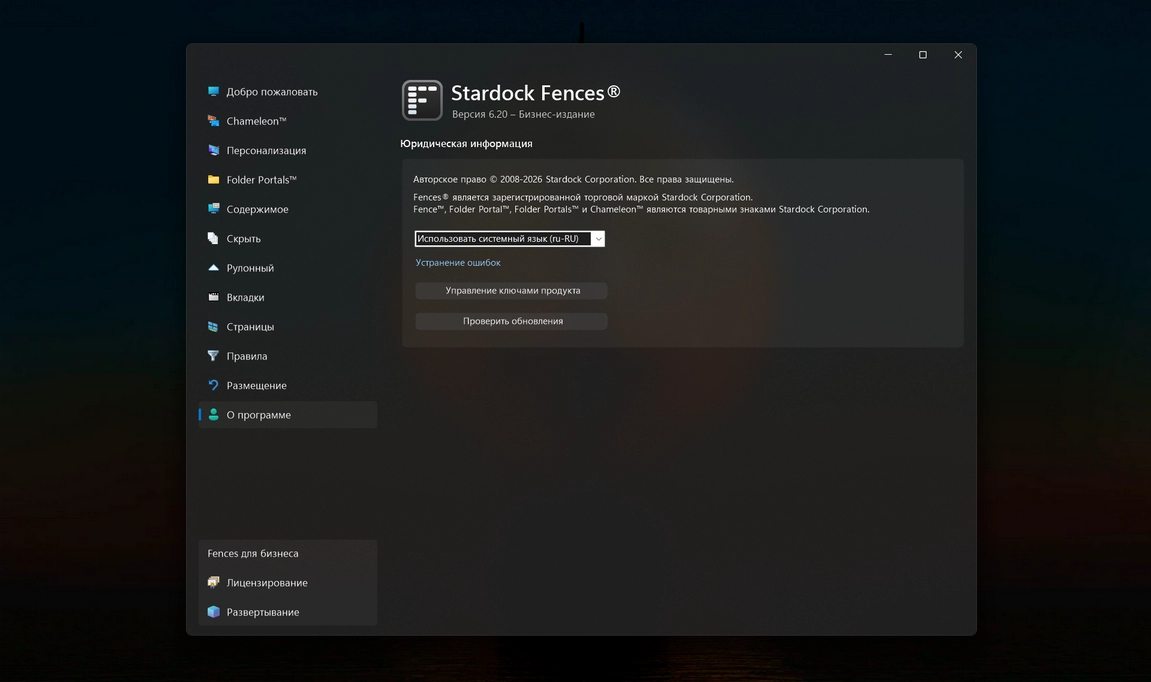The height and width of the screenshot is (682, 1151).
Task: Close the Fences settings window
Action: (x=958, y=55)
